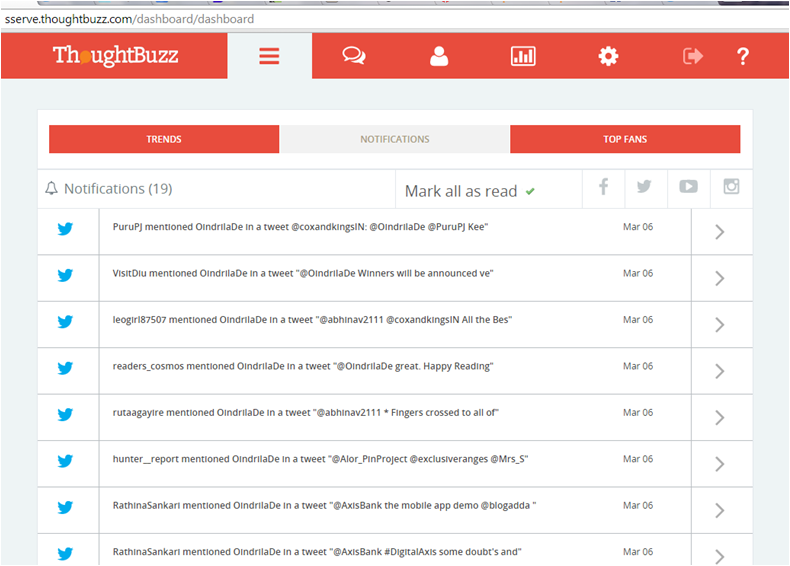
Task: Open the bar chart analytics icon
Action: (x=523, y=56)
